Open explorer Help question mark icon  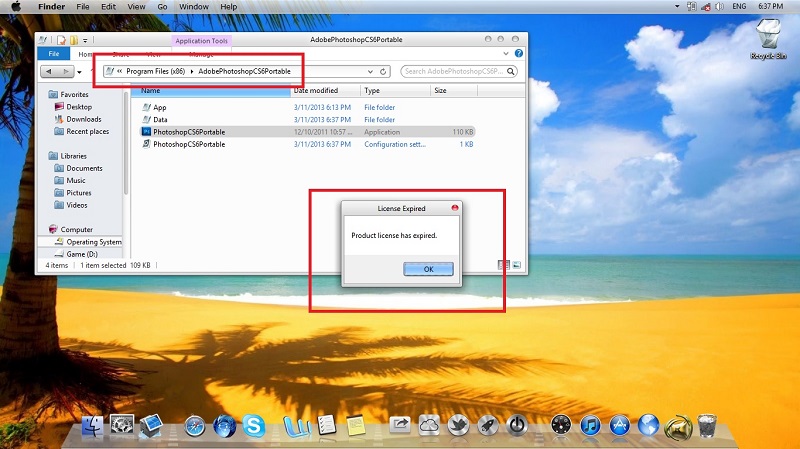click(x=519, y=54)
